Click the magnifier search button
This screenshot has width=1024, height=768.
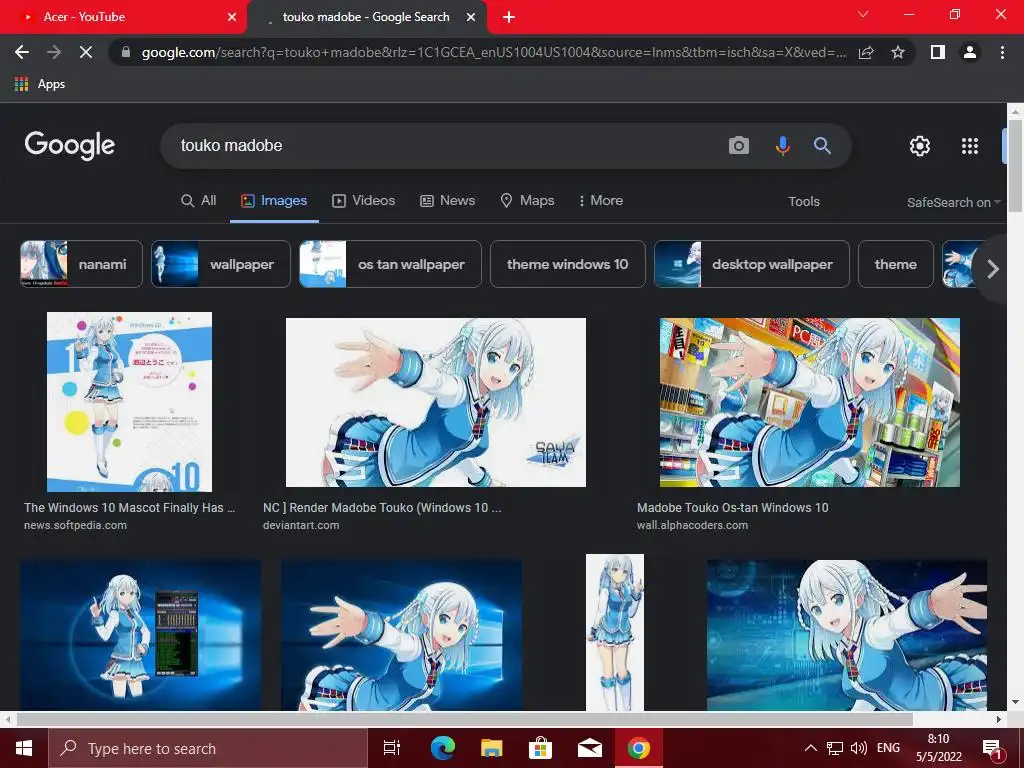coord(822,145)
